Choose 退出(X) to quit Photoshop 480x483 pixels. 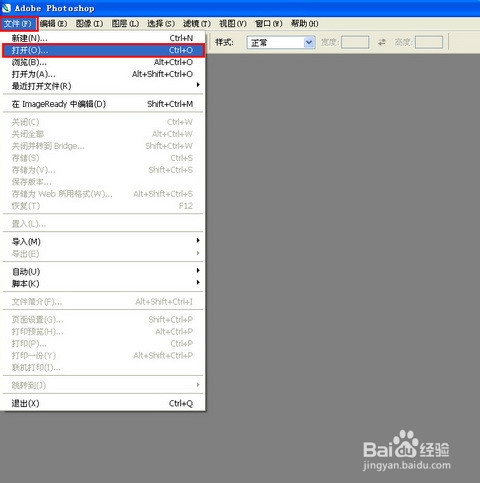[x=103, y=403]
